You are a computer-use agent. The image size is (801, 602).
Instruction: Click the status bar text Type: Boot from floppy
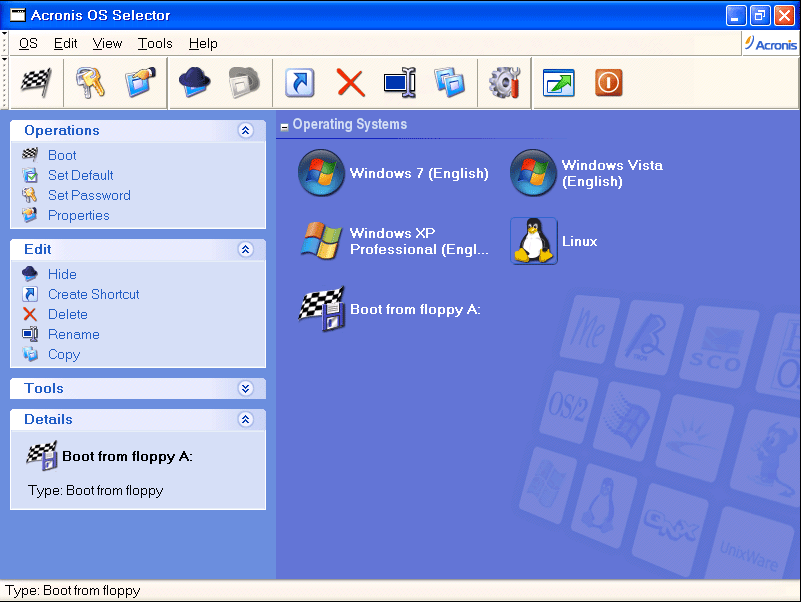click(x=73, y=590)
